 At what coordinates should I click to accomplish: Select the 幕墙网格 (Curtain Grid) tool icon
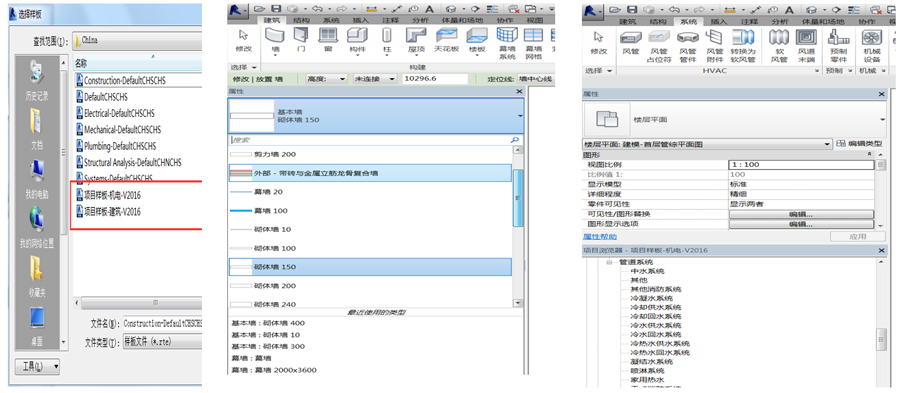534,36
